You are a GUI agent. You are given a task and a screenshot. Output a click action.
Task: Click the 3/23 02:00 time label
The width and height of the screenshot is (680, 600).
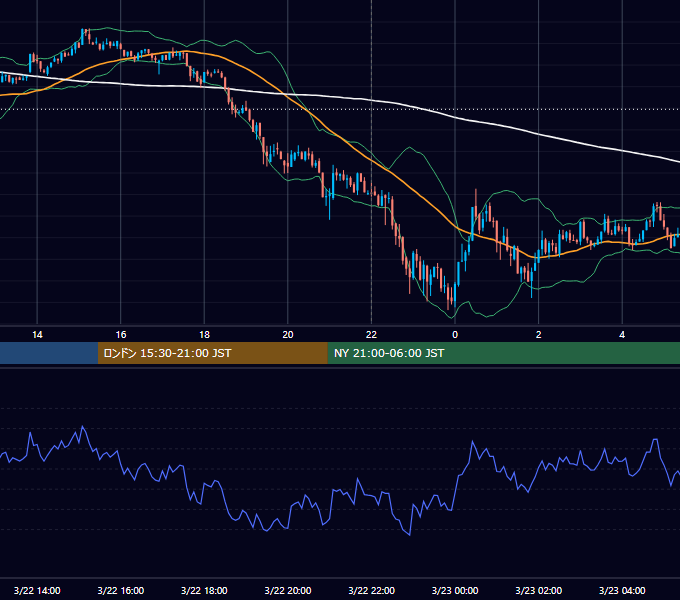(x=539, y=590)
